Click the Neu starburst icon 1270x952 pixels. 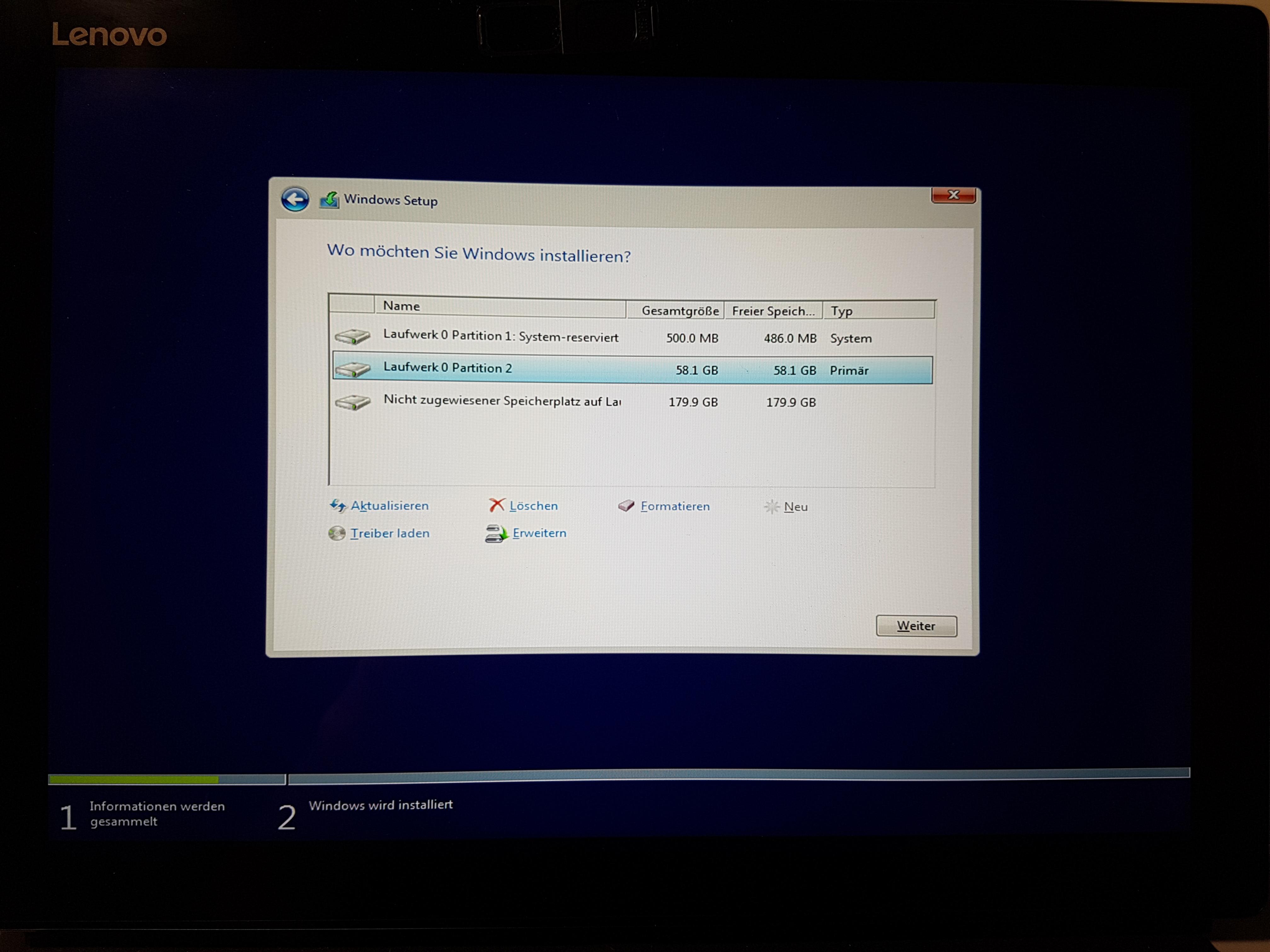click(772, 507)
